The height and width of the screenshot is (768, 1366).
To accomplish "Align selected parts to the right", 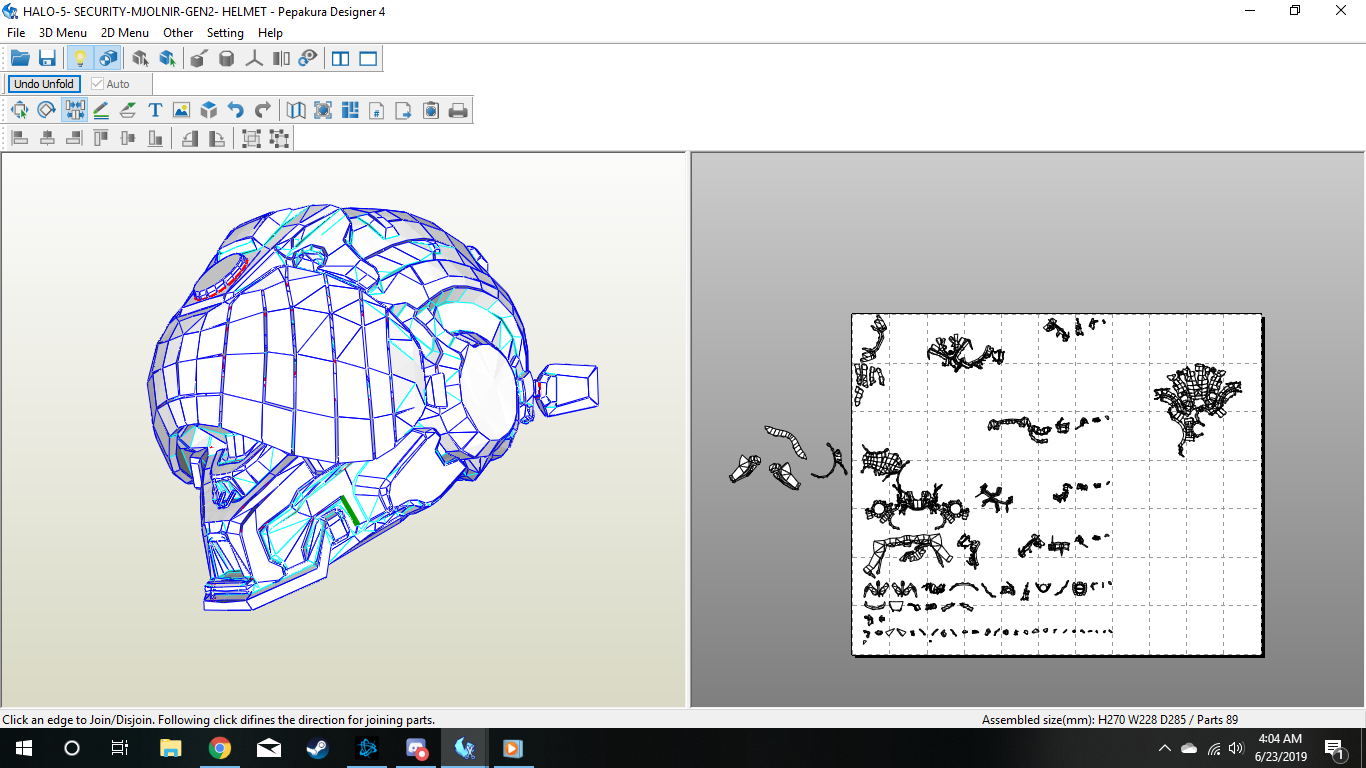I will click(74, 138).
